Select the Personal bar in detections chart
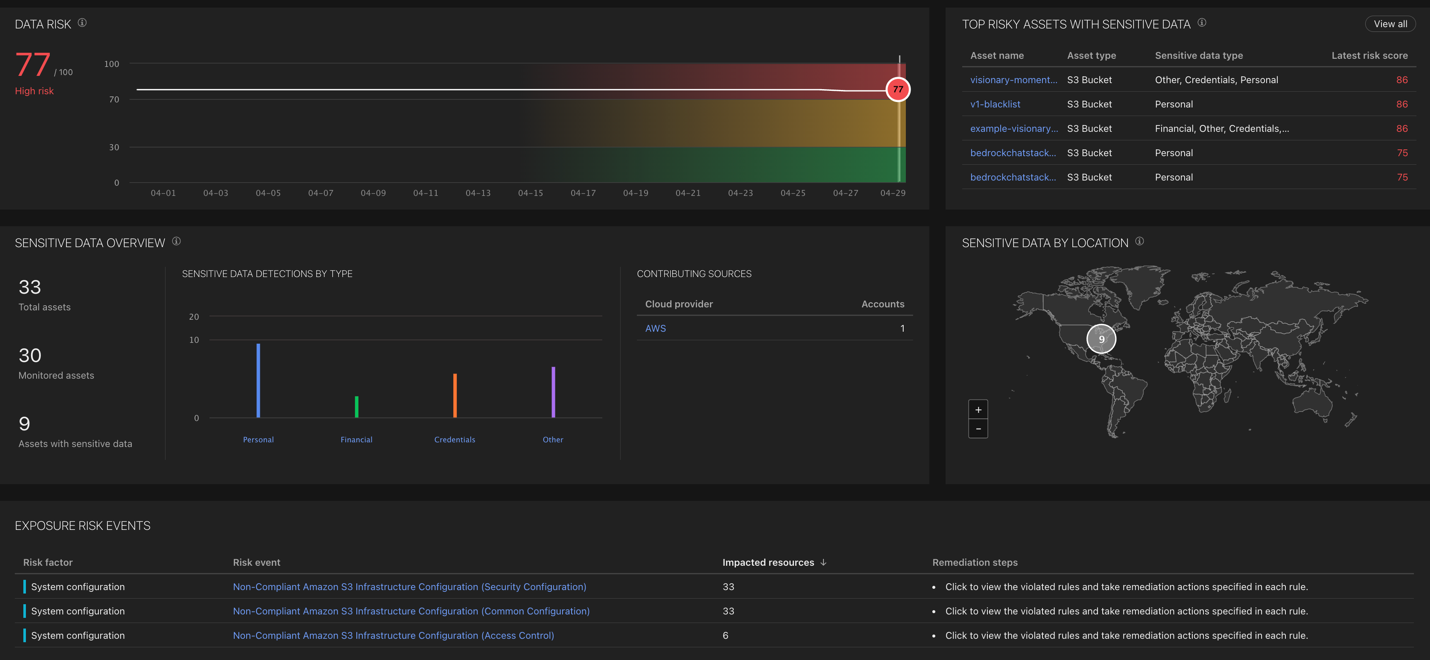Viewport: 1430px width, 660px height. tap(258, 381)
